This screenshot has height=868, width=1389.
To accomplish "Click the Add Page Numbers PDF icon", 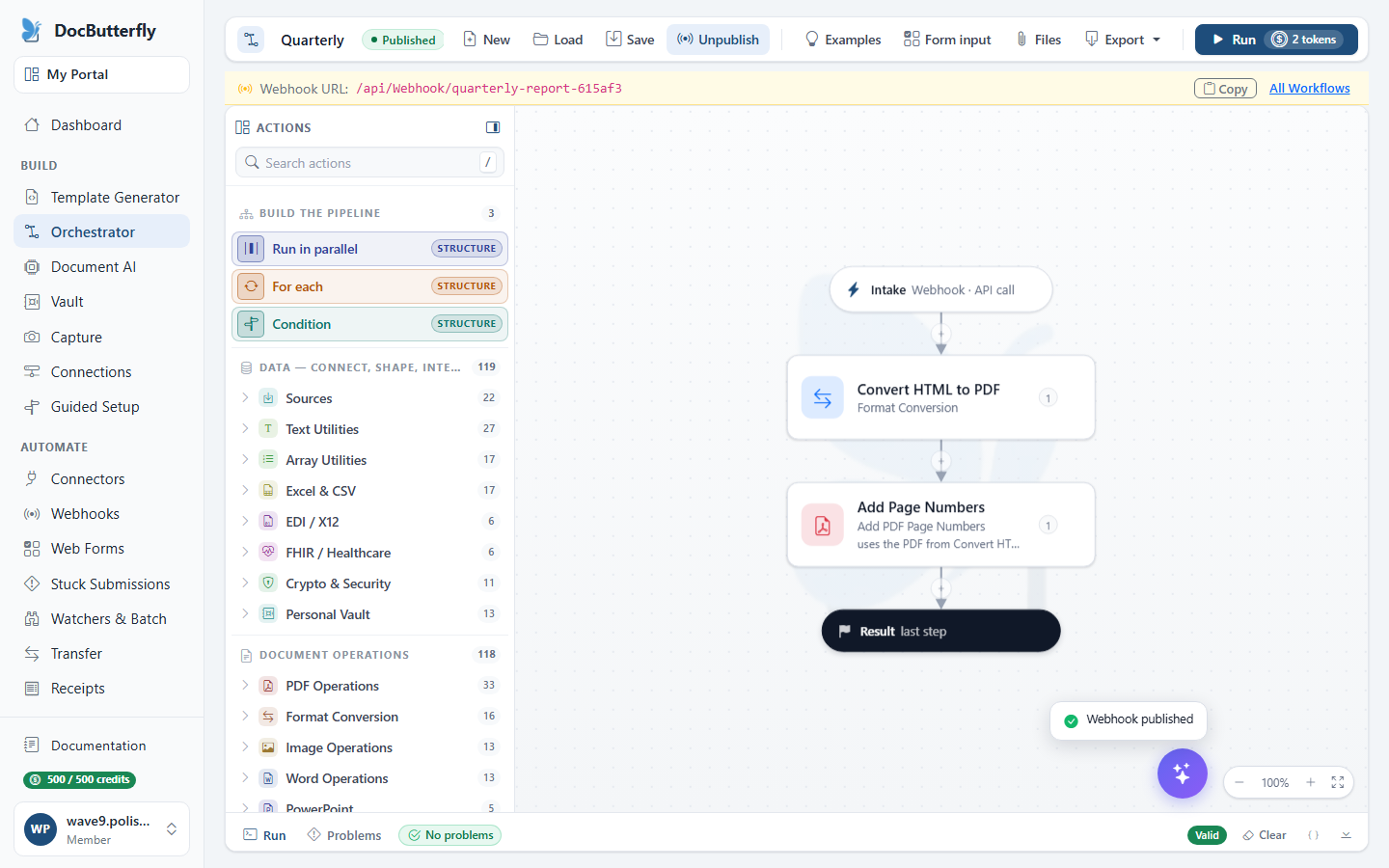I will coord(823,525).
